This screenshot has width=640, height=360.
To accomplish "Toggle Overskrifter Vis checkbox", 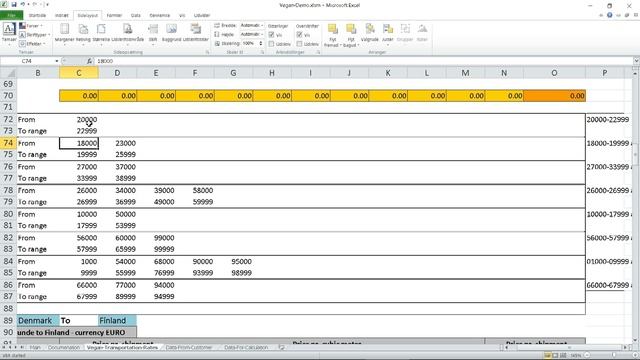I will 299,35.
